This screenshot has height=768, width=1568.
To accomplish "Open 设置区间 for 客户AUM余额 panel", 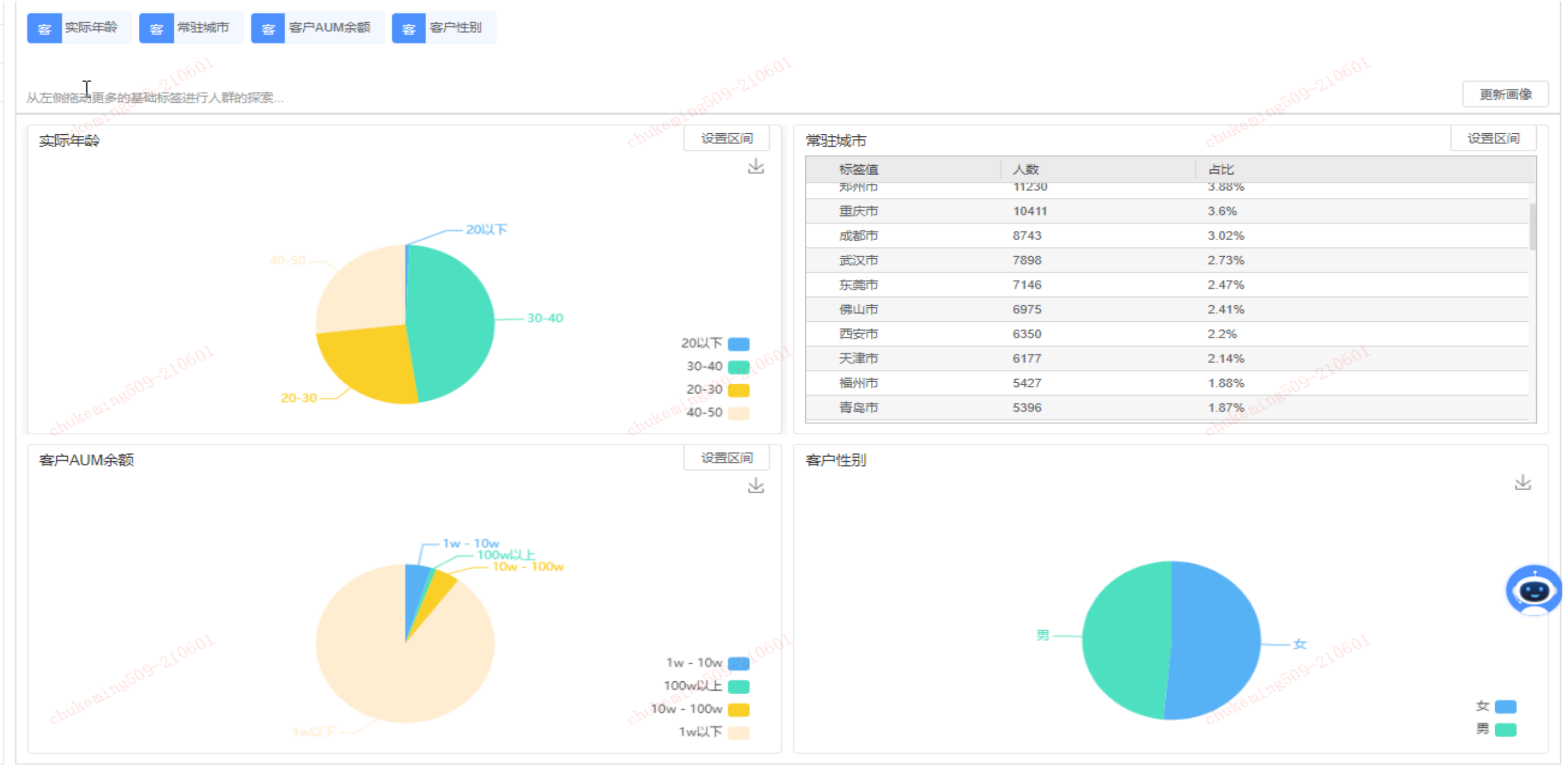I will [x=727, y=458].
